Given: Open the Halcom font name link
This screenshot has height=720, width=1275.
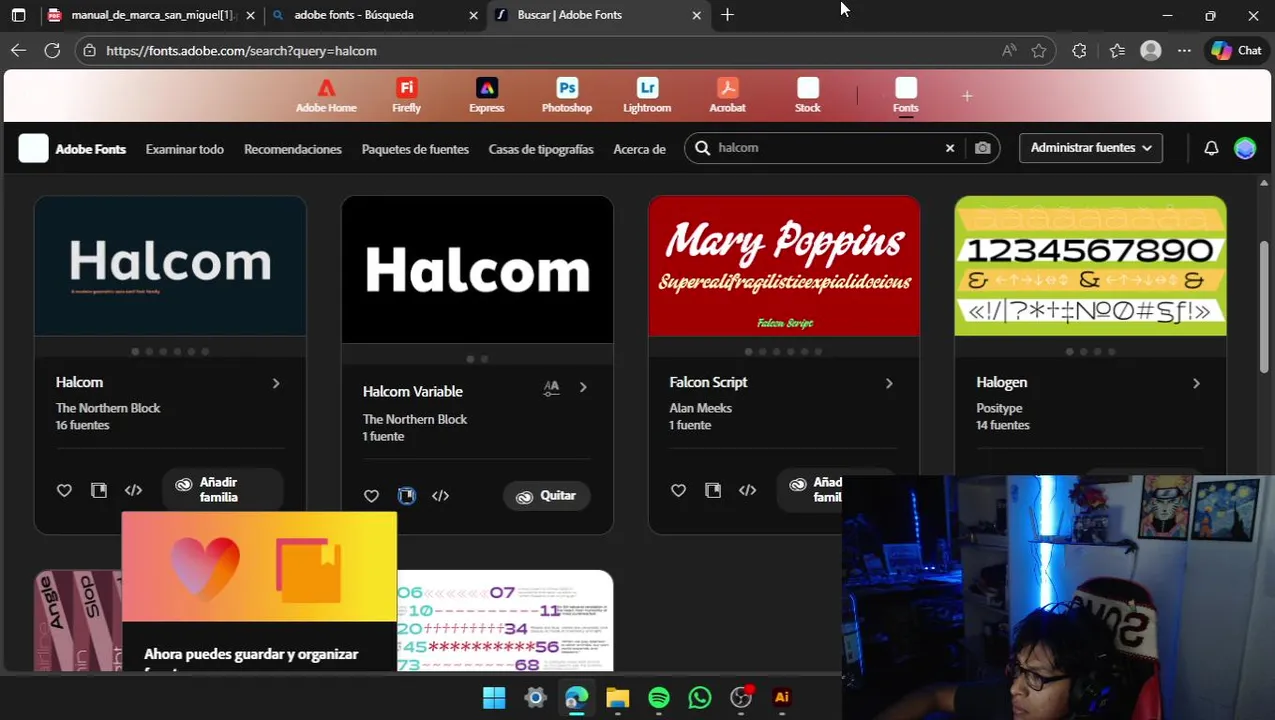Looking at the screenshot, I should pyautogui.click(x=79, y=382).
